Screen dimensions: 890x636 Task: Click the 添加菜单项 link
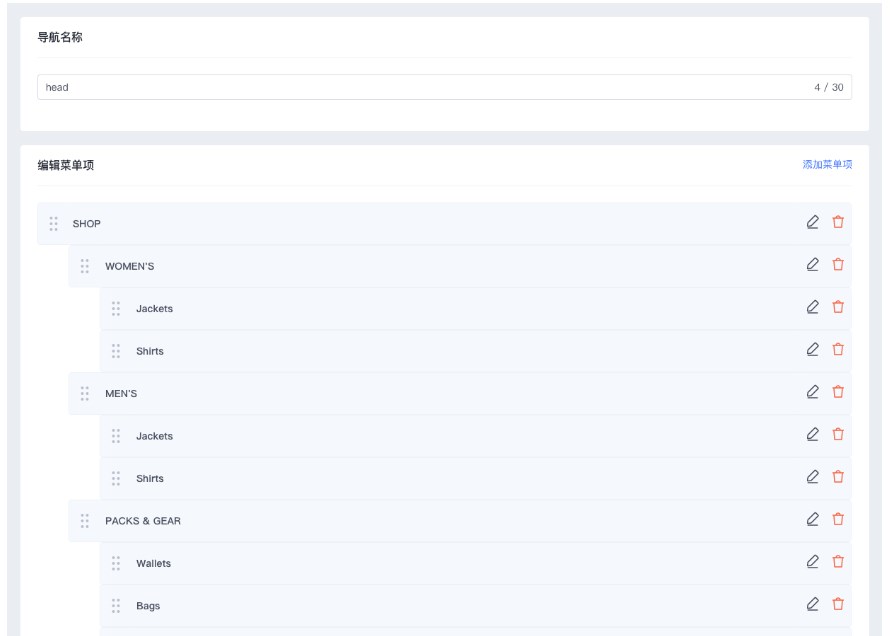(827, 165)
